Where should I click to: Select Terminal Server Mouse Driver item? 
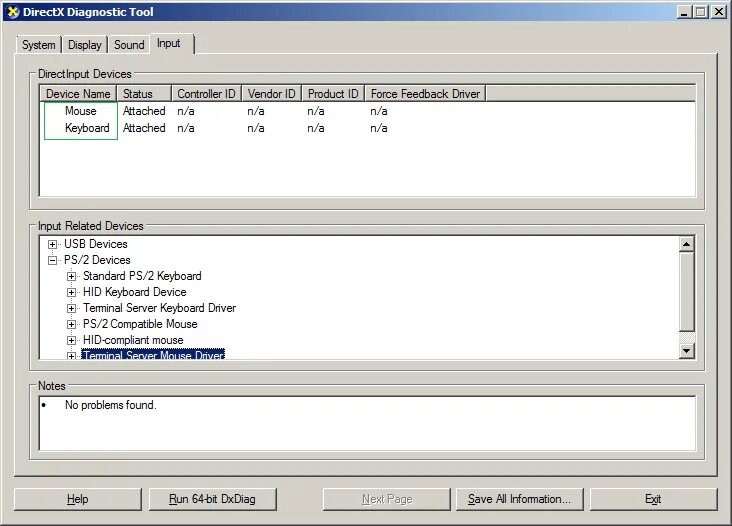[153, 354]
